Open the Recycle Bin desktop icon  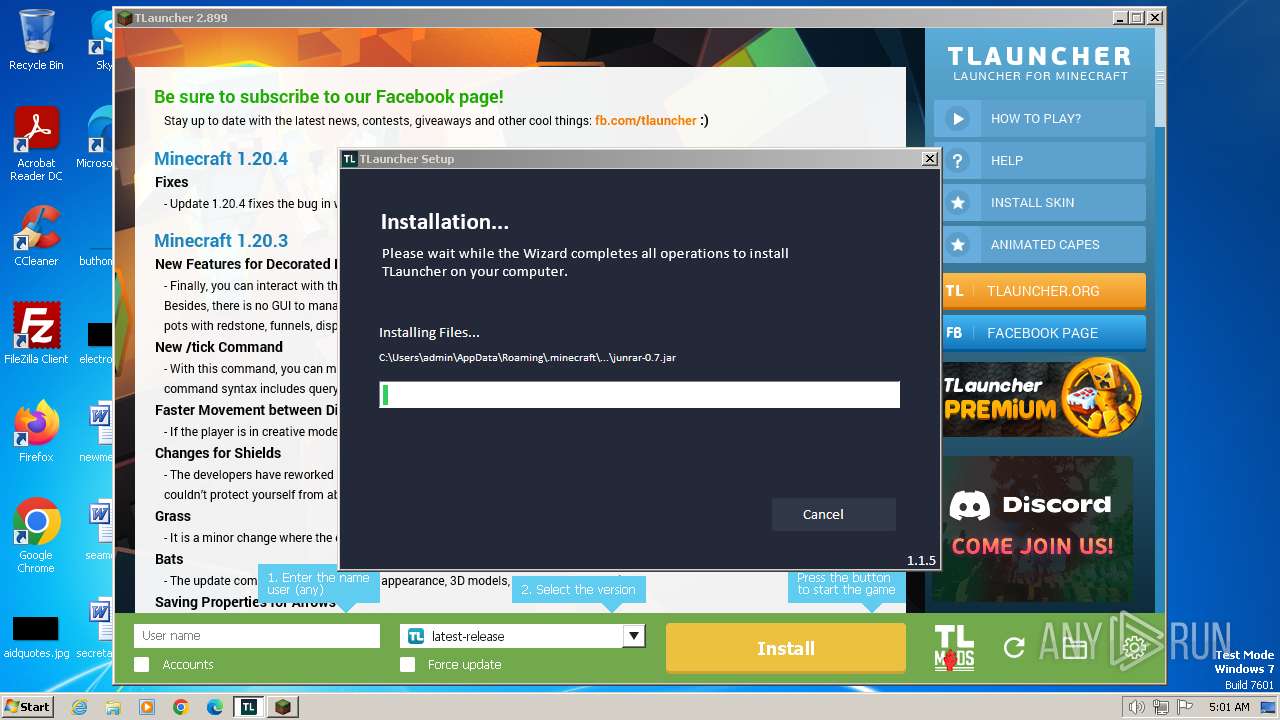pos(36,40)
